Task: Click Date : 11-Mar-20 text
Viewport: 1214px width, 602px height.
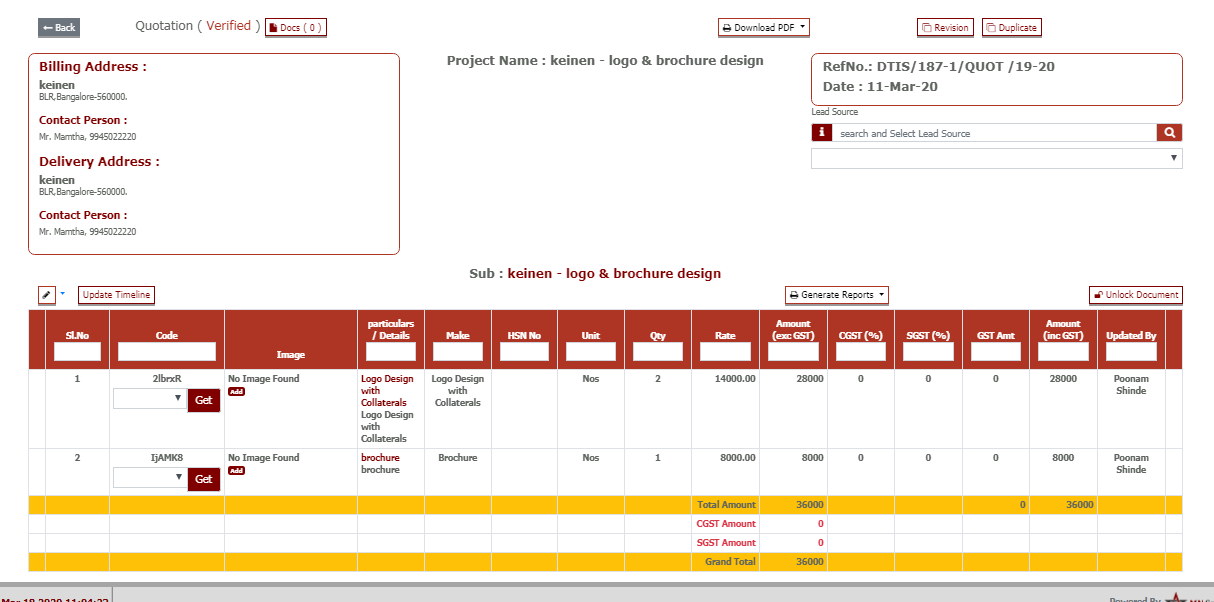Action: click(880, 87)
